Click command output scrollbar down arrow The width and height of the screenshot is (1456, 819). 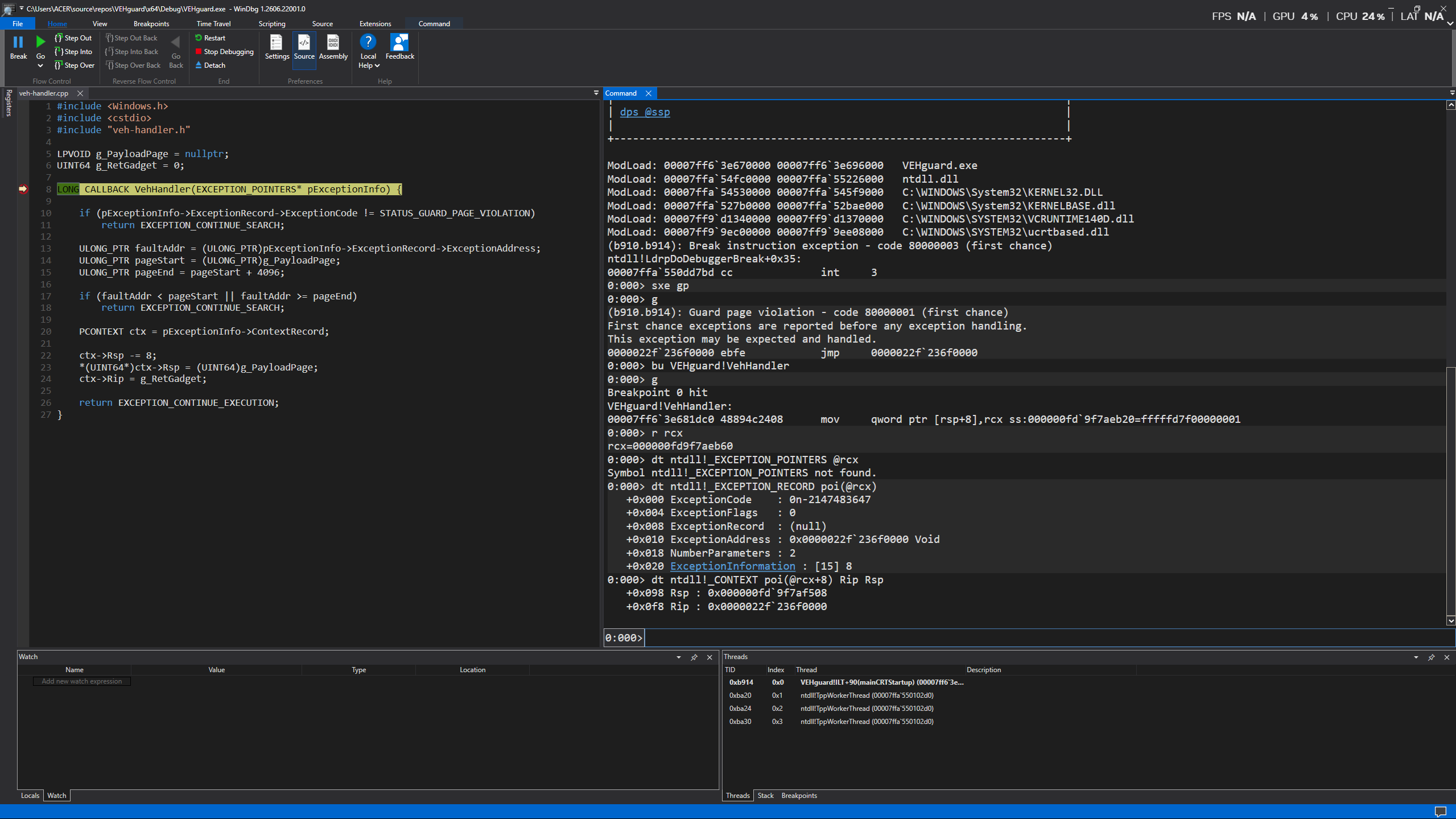(1451, 621)
